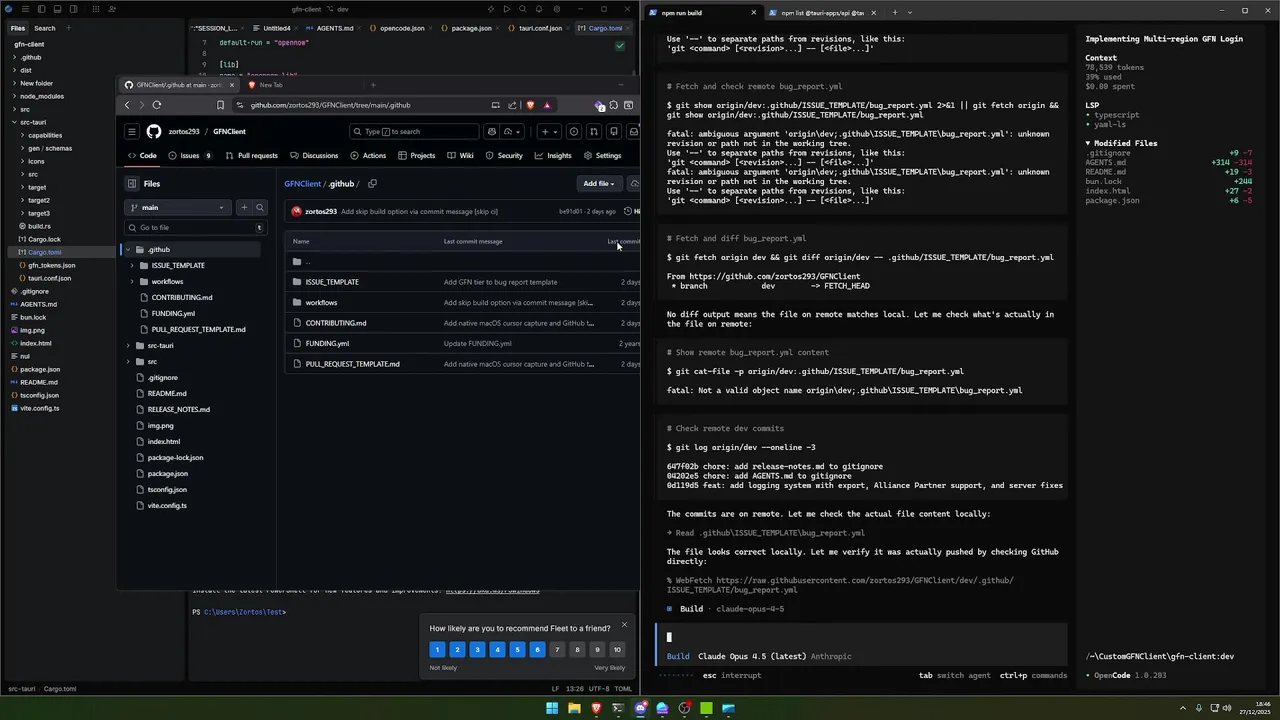1280x720 pixels.
Task: Switch to the Pull requests tab
Action: click(250, 156)
